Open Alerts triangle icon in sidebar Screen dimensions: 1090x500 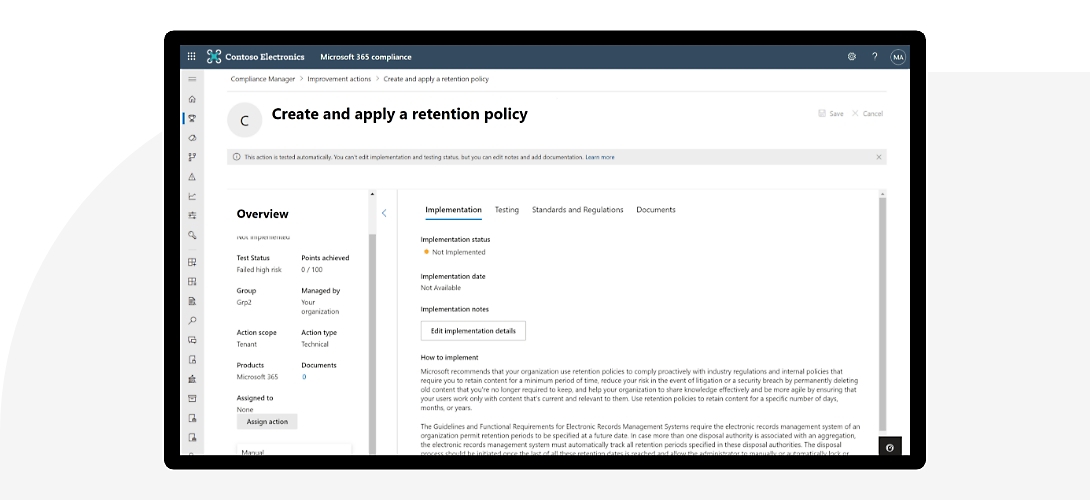[192, 177]
